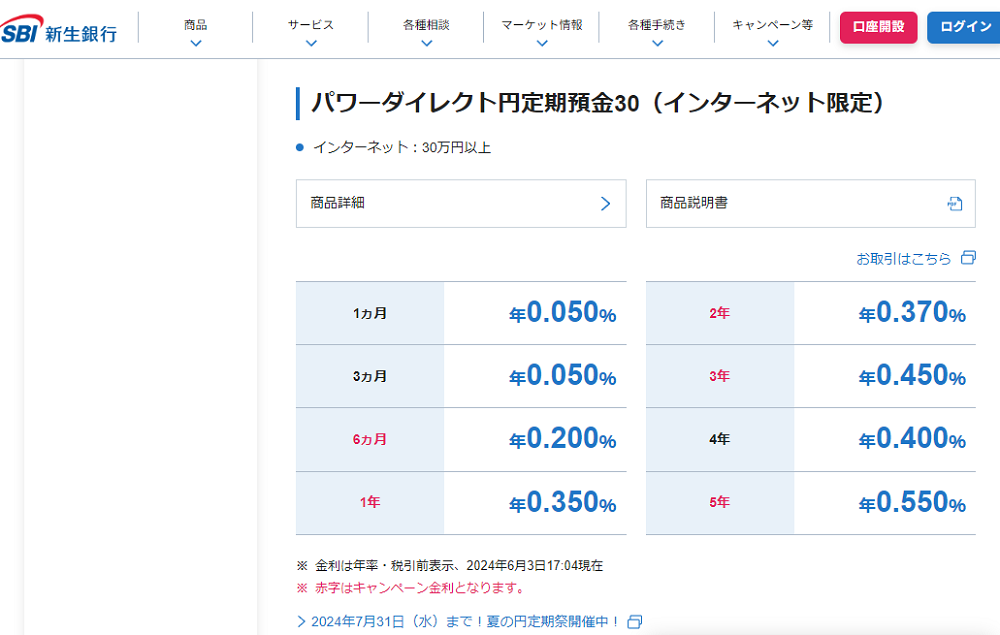Select the 2年 term cell
1000x635 pixels.
point(720,313)
